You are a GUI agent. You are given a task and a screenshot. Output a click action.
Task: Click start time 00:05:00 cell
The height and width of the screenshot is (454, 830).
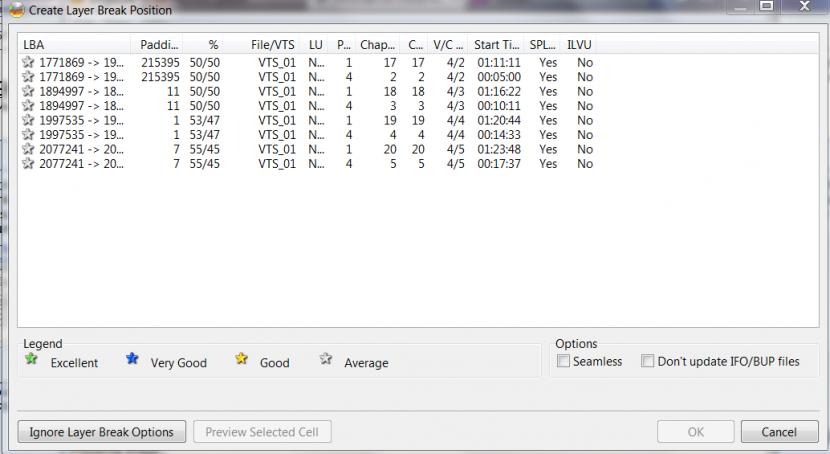point(499,77)
